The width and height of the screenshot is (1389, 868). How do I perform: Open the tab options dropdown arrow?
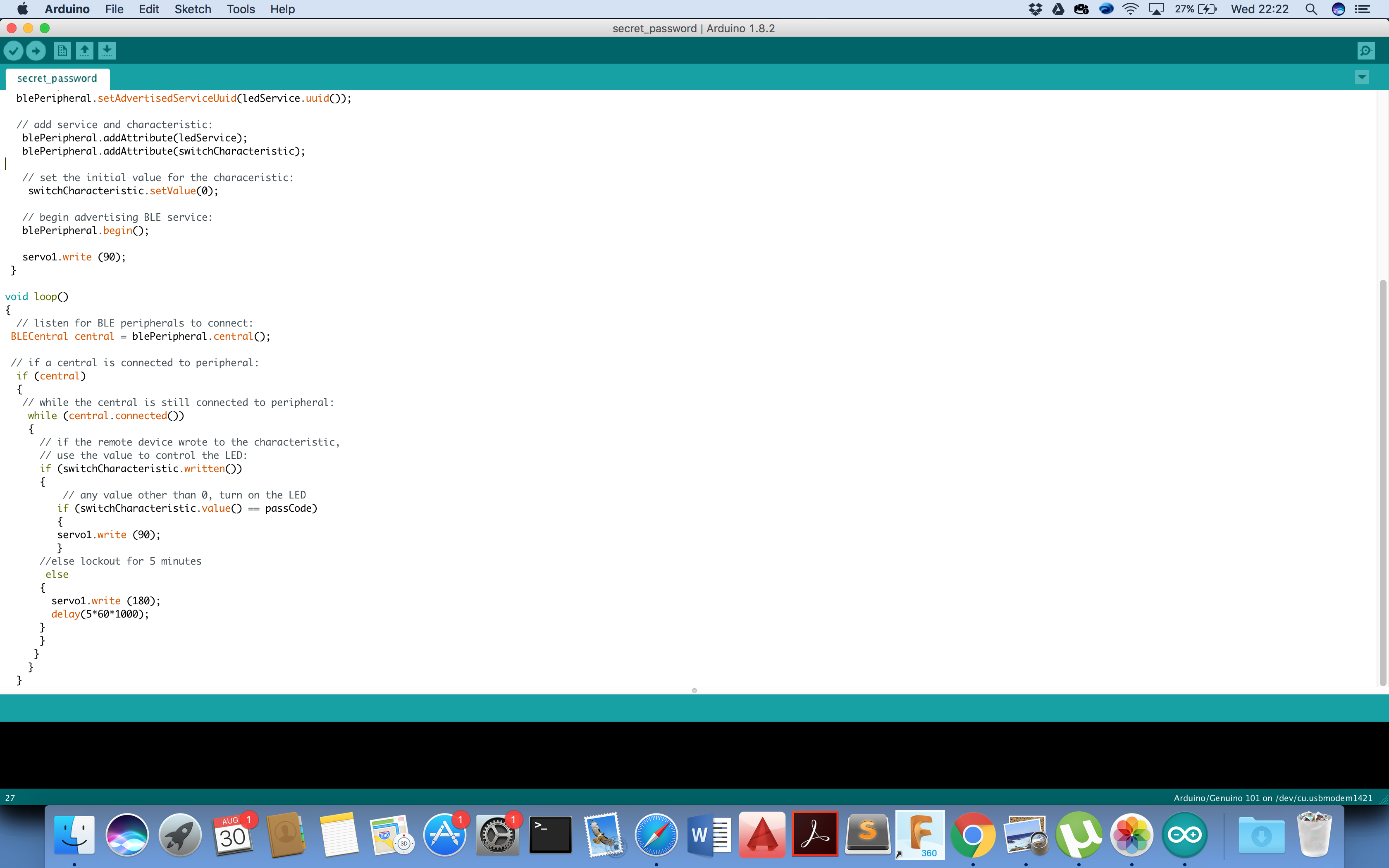click(1362, 78)
